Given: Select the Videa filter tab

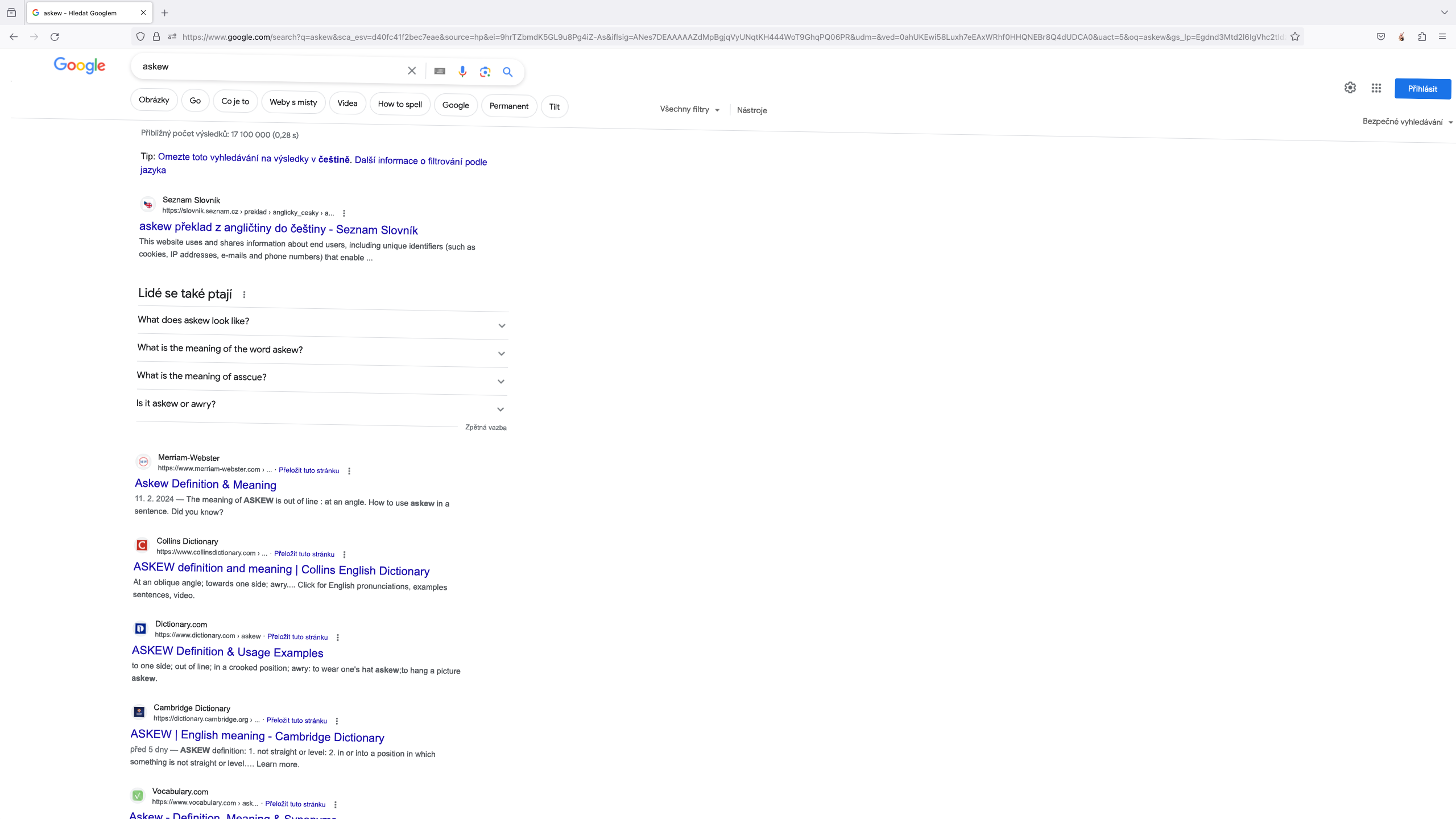Looking at the screenshot, I should 347,103.
